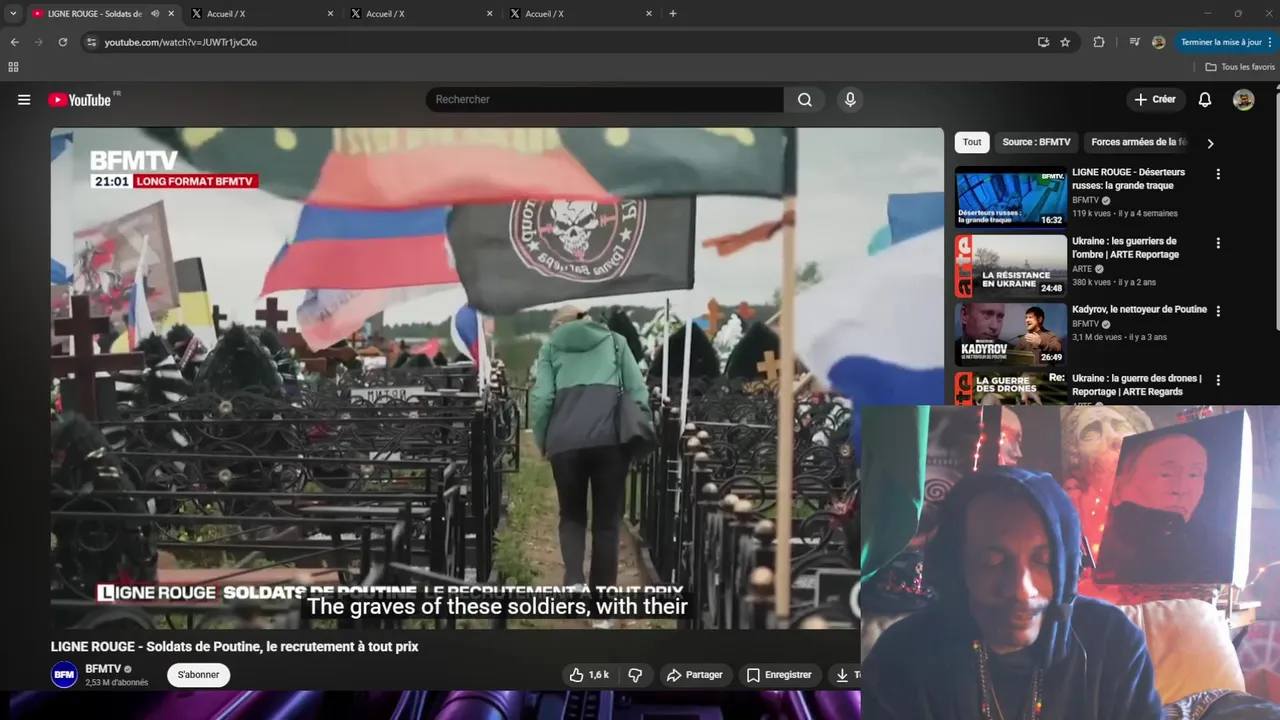The width and height of the screenshot is (1280, 720).
Task: Open Ukraine : la guerre des drones title
Action: coord(1136,385)
